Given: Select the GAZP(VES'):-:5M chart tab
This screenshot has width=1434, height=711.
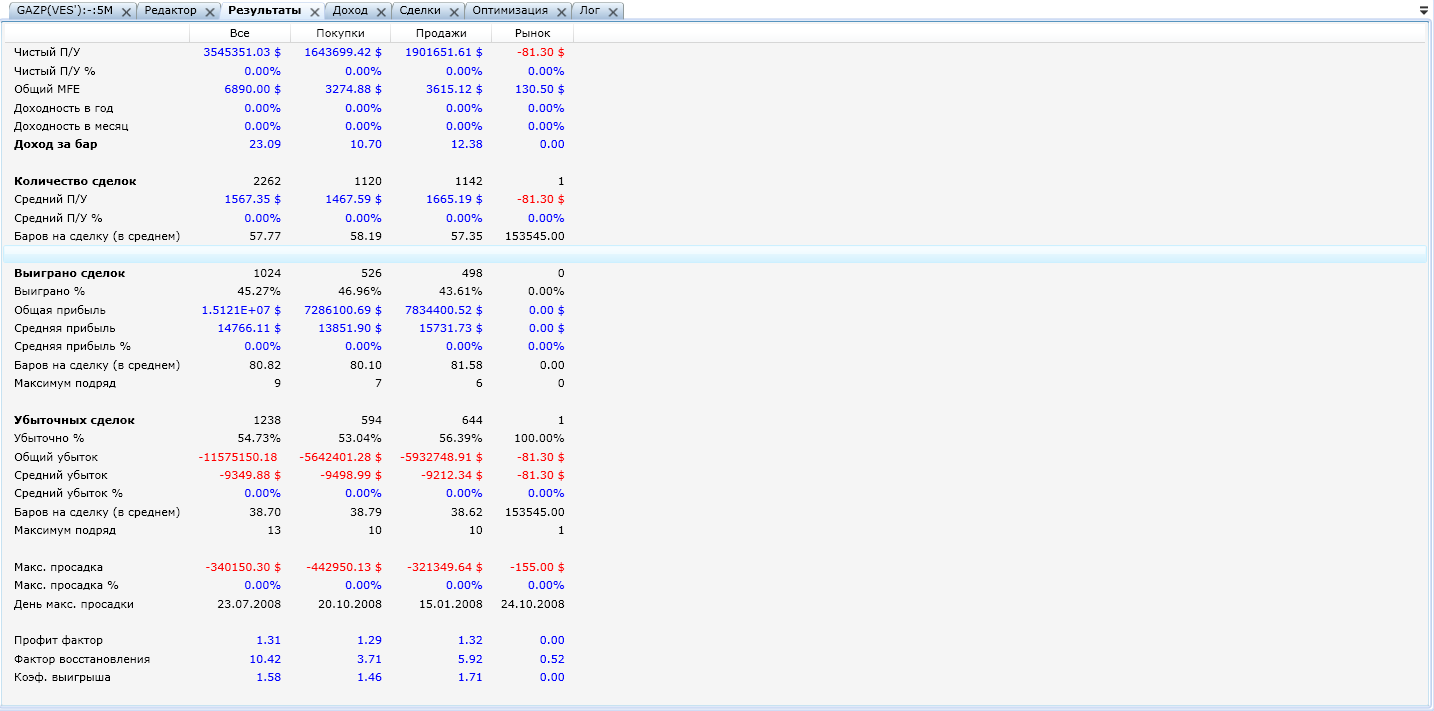Looking at the screenshot, I should pos(64,11).
